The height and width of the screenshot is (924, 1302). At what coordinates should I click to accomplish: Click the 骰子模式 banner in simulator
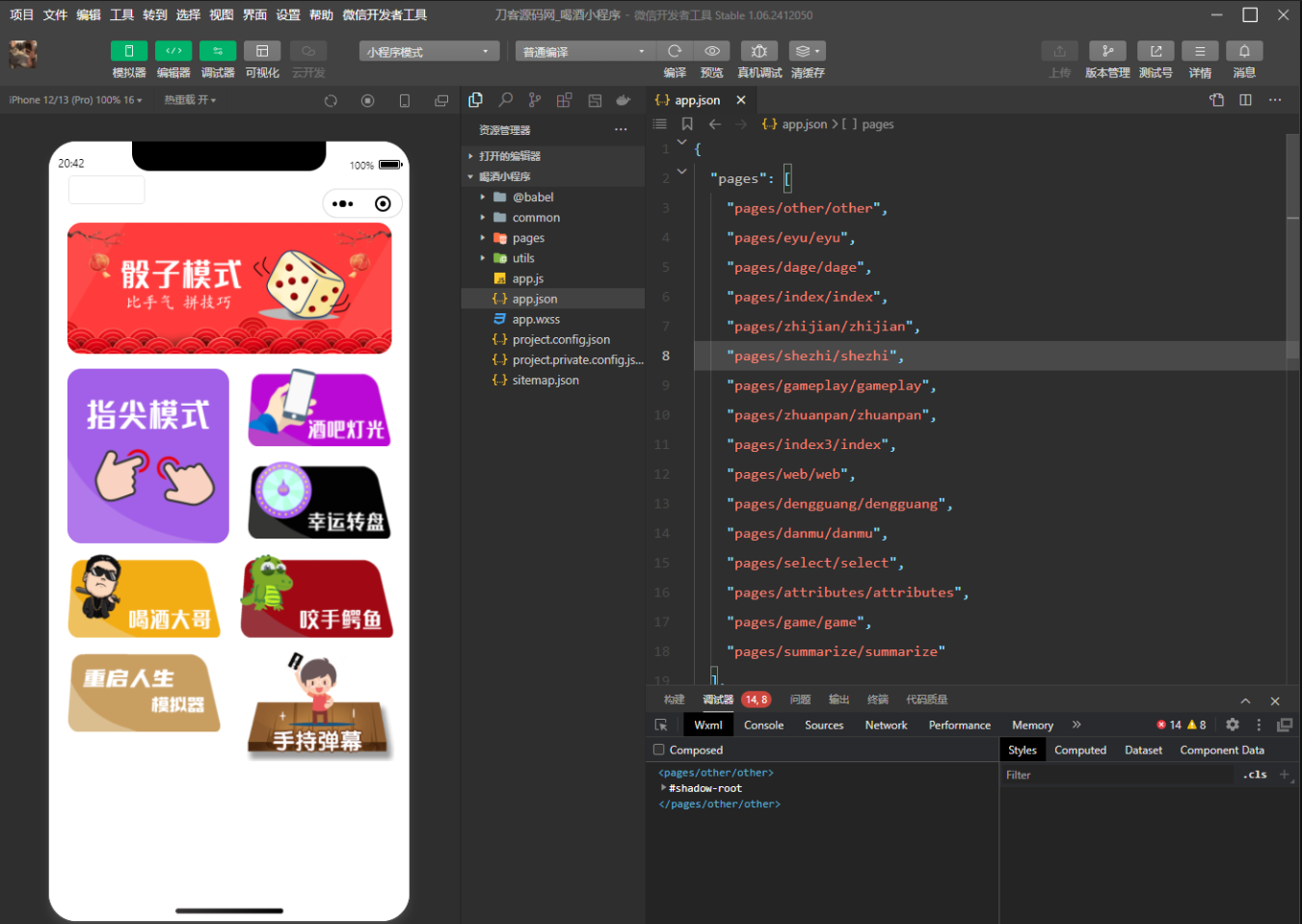[x=229, y=288]
